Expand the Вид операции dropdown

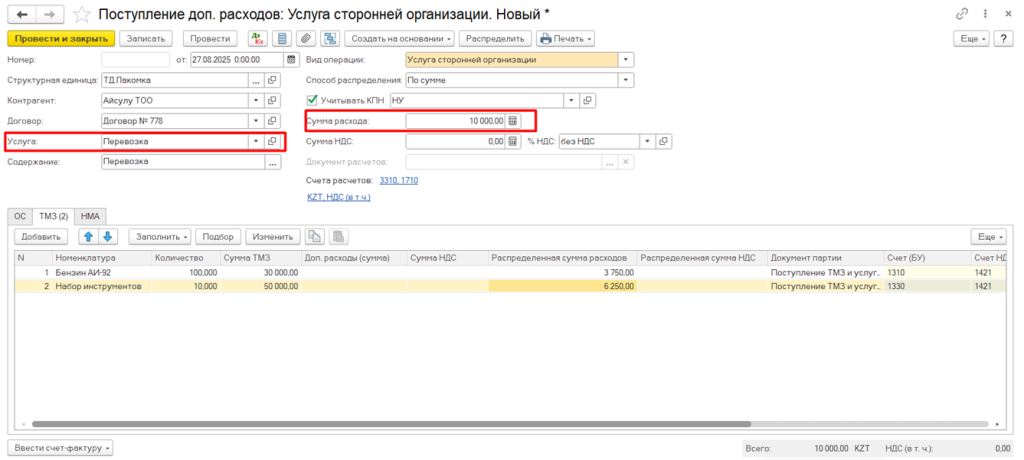coord(626,60)
